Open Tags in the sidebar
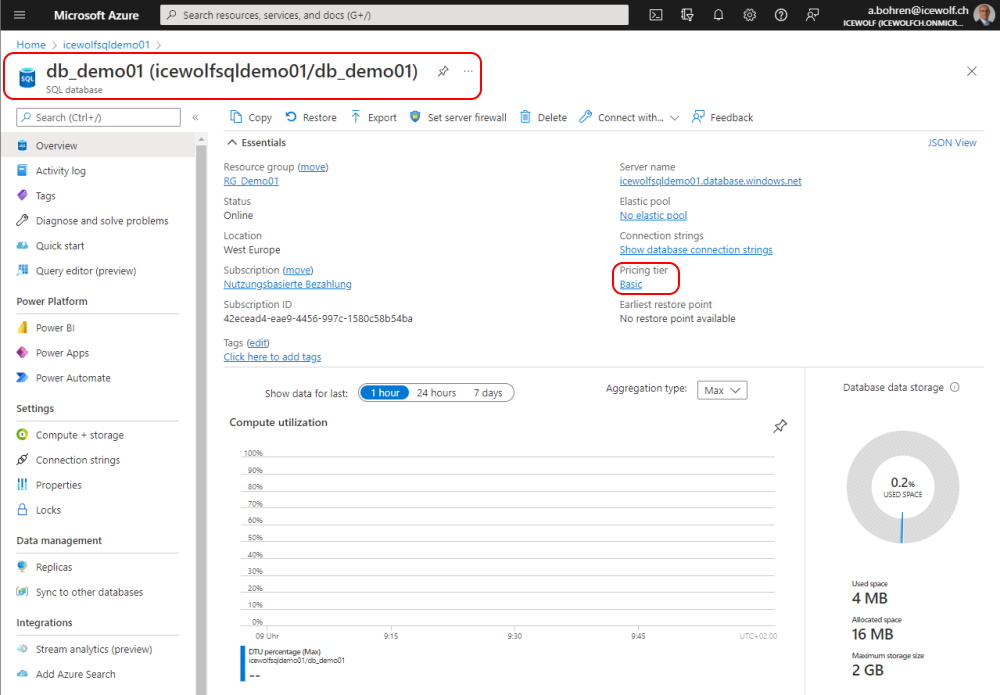 click(x=98, y=196)
